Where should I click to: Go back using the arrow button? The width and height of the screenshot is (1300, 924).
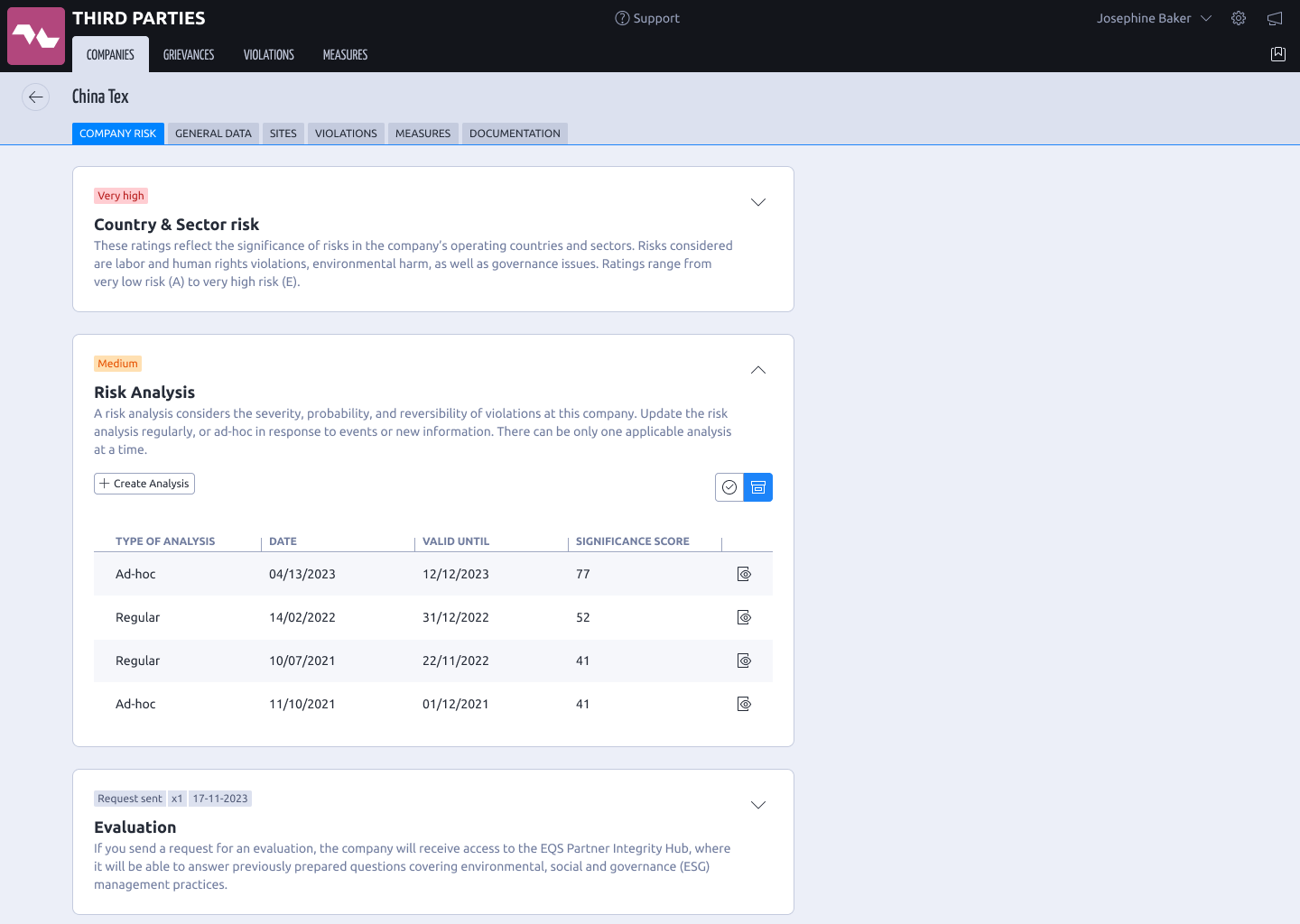click(x=36, y=97)
